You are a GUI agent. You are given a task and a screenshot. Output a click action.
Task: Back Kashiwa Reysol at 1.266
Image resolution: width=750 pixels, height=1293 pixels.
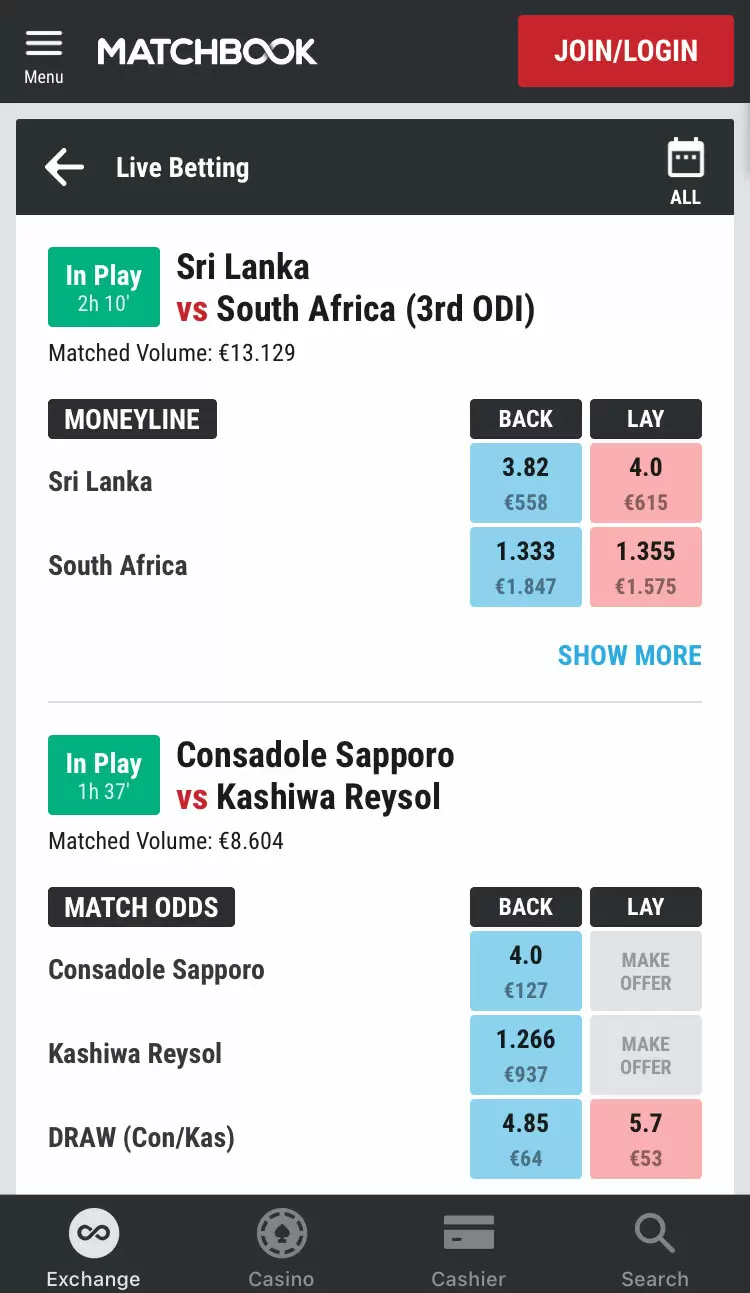(526, 1055)
